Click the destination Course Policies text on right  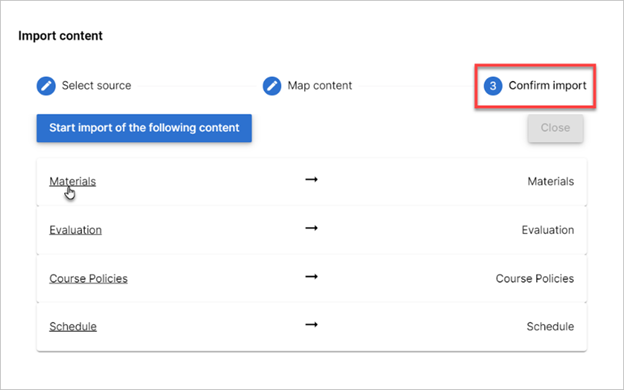tap(535, 279)
